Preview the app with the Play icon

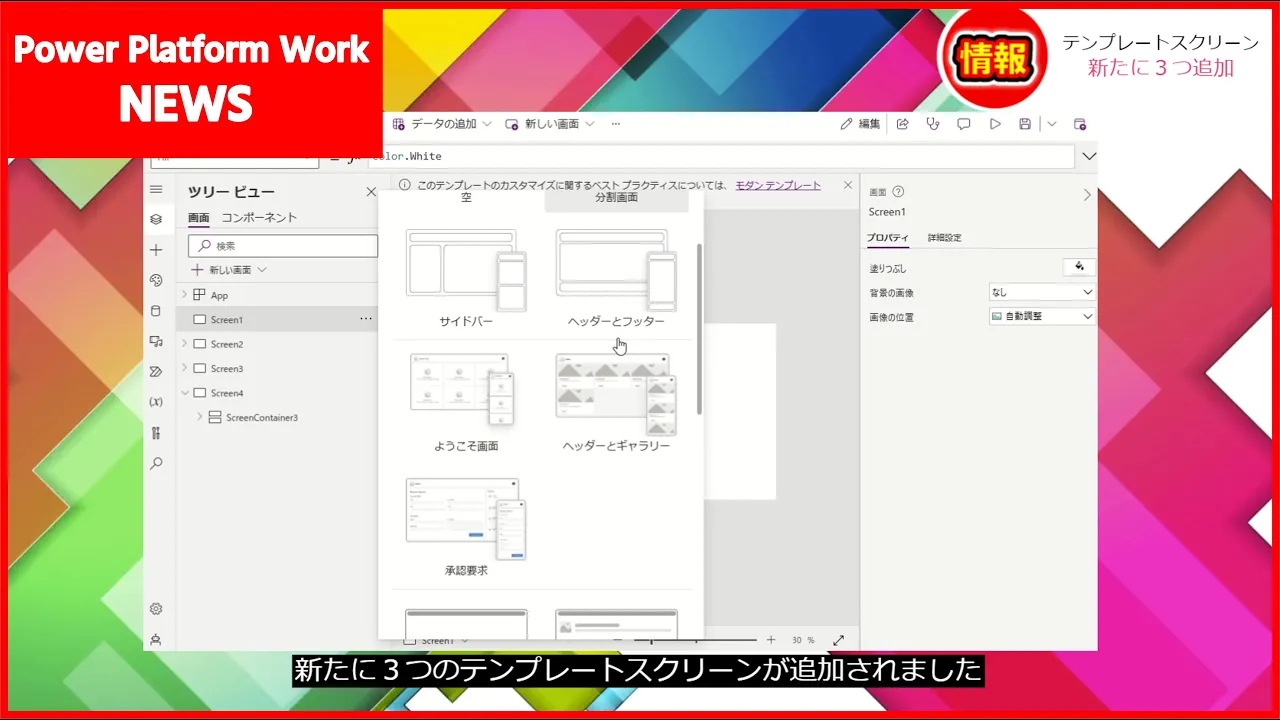point(995,124)
